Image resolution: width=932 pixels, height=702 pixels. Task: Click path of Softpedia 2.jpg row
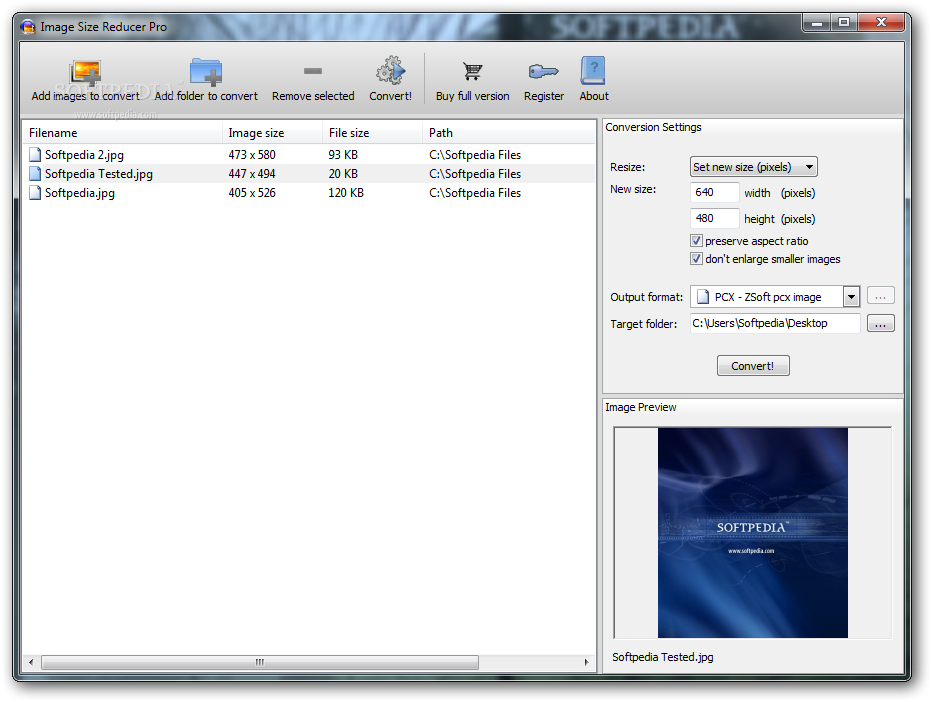click(x=475, y=155)
